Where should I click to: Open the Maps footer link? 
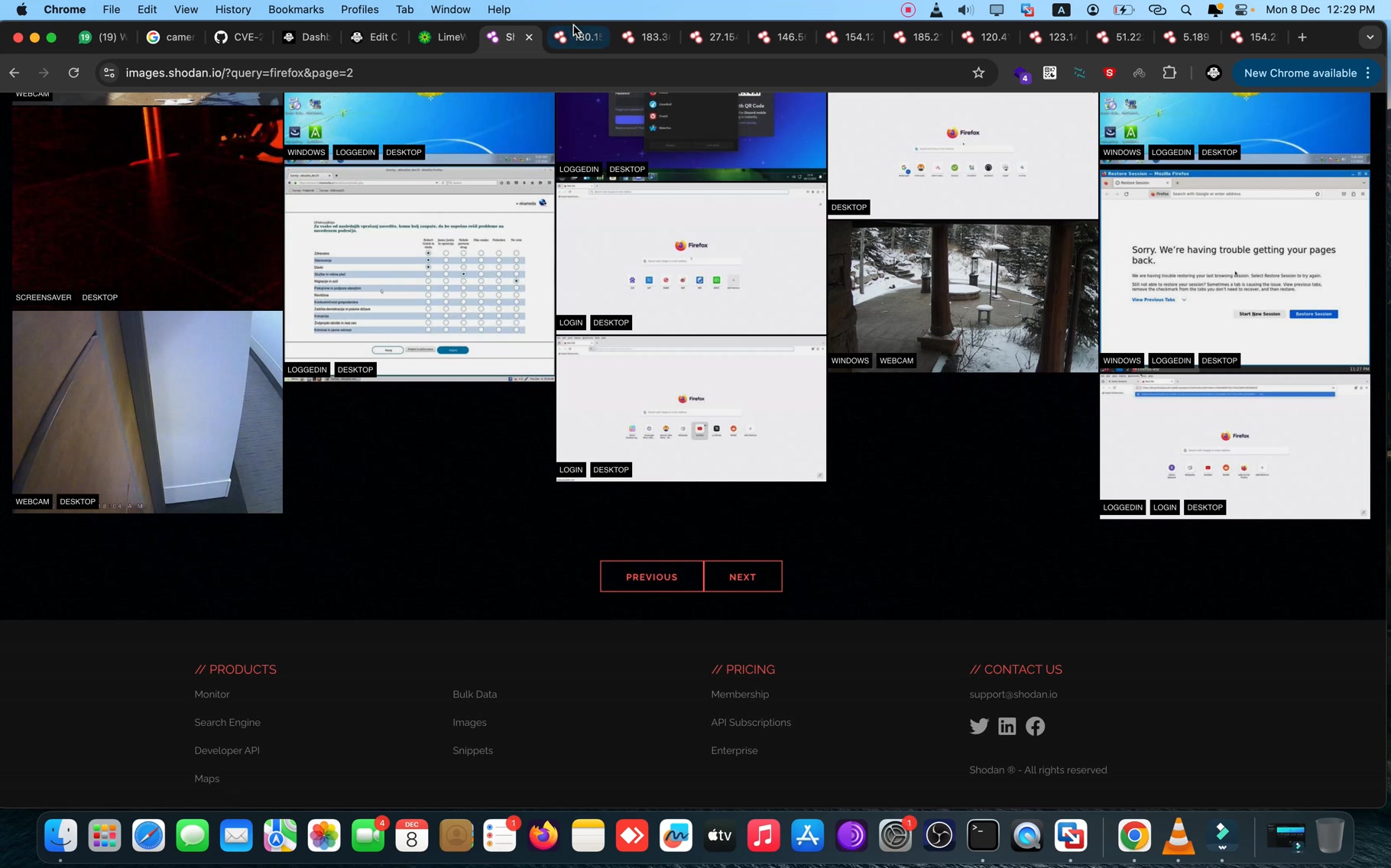tap(206, 779)
